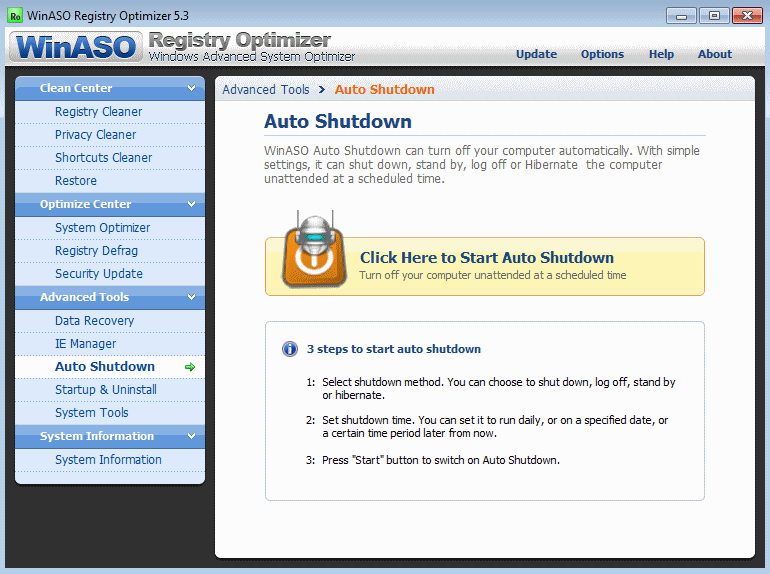Open Shortcuts Cleaner in the sidebar
The height and width of the screenshot is (574, 770).
click(110, 158)
